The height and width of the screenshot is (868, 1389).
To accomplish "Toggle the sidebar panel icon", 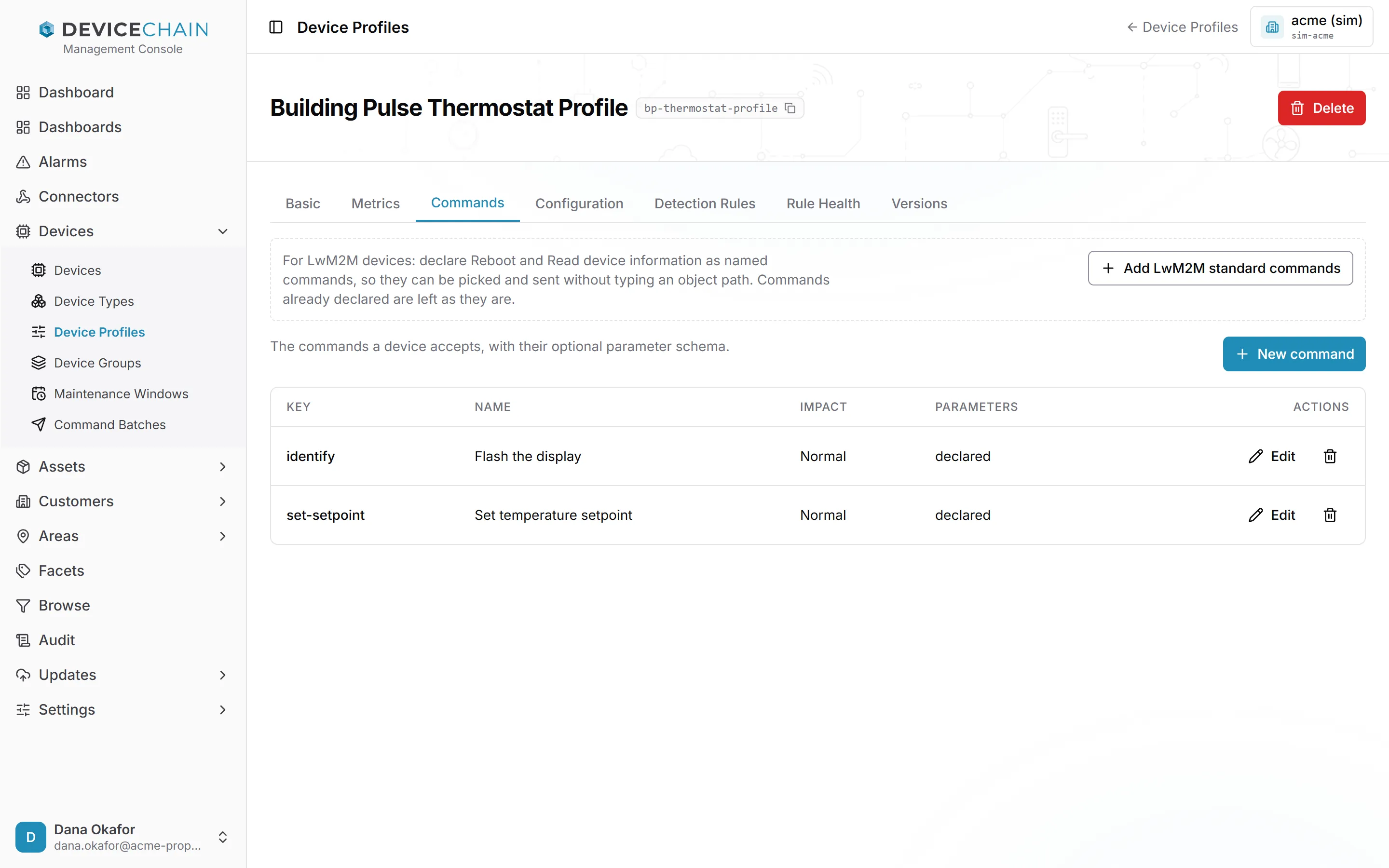I will click(276, 27).
